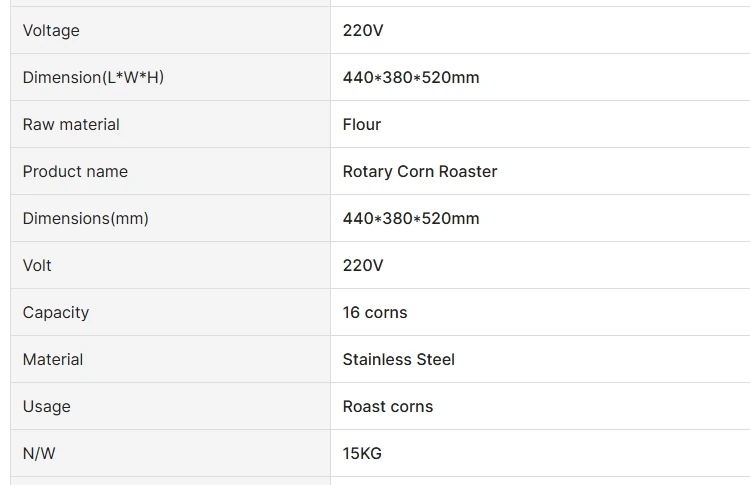Click the Capacity label

coord(56,312)
